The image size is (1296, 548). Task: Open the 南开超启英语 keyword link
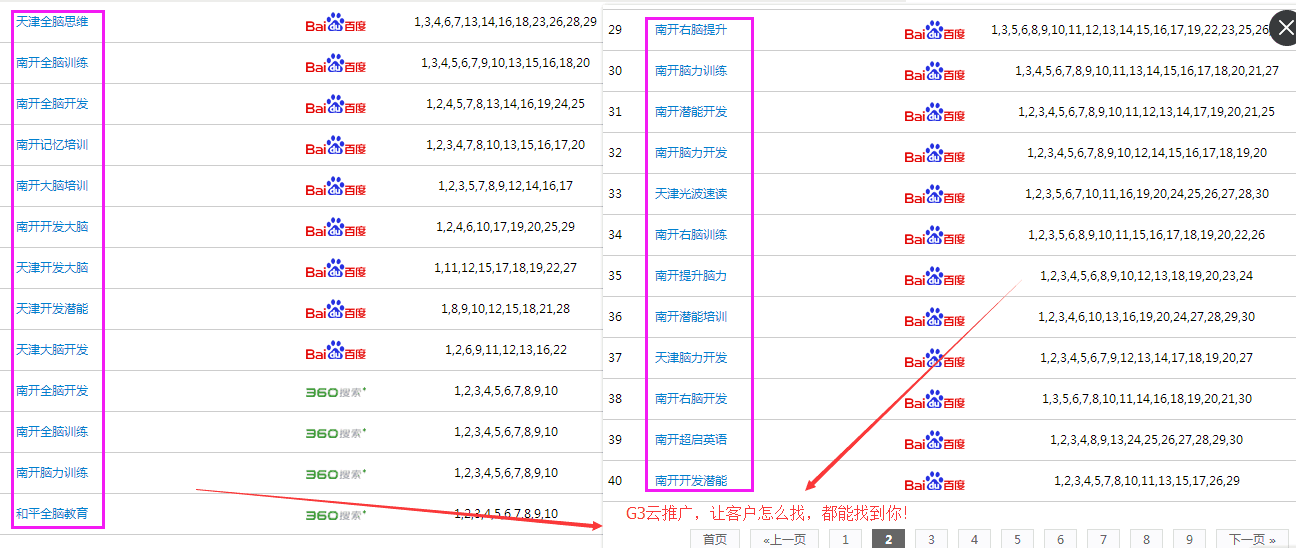tap(691, 440)
